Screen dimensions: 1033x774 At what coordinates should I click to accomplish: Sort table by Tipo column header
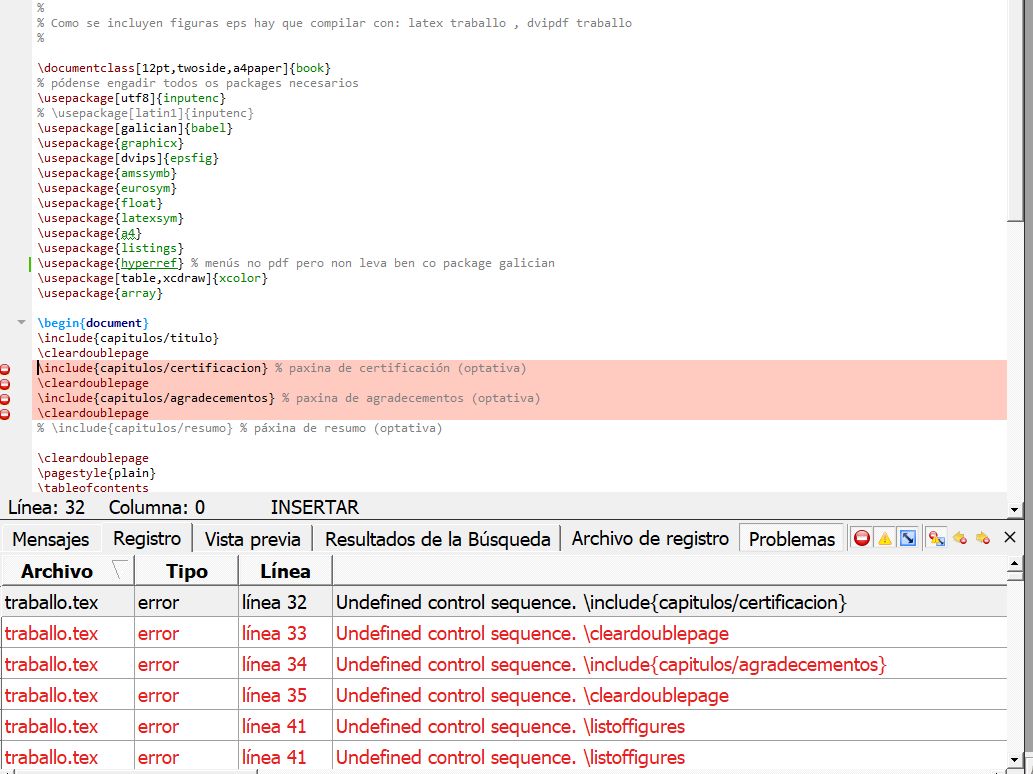[186, 570]
